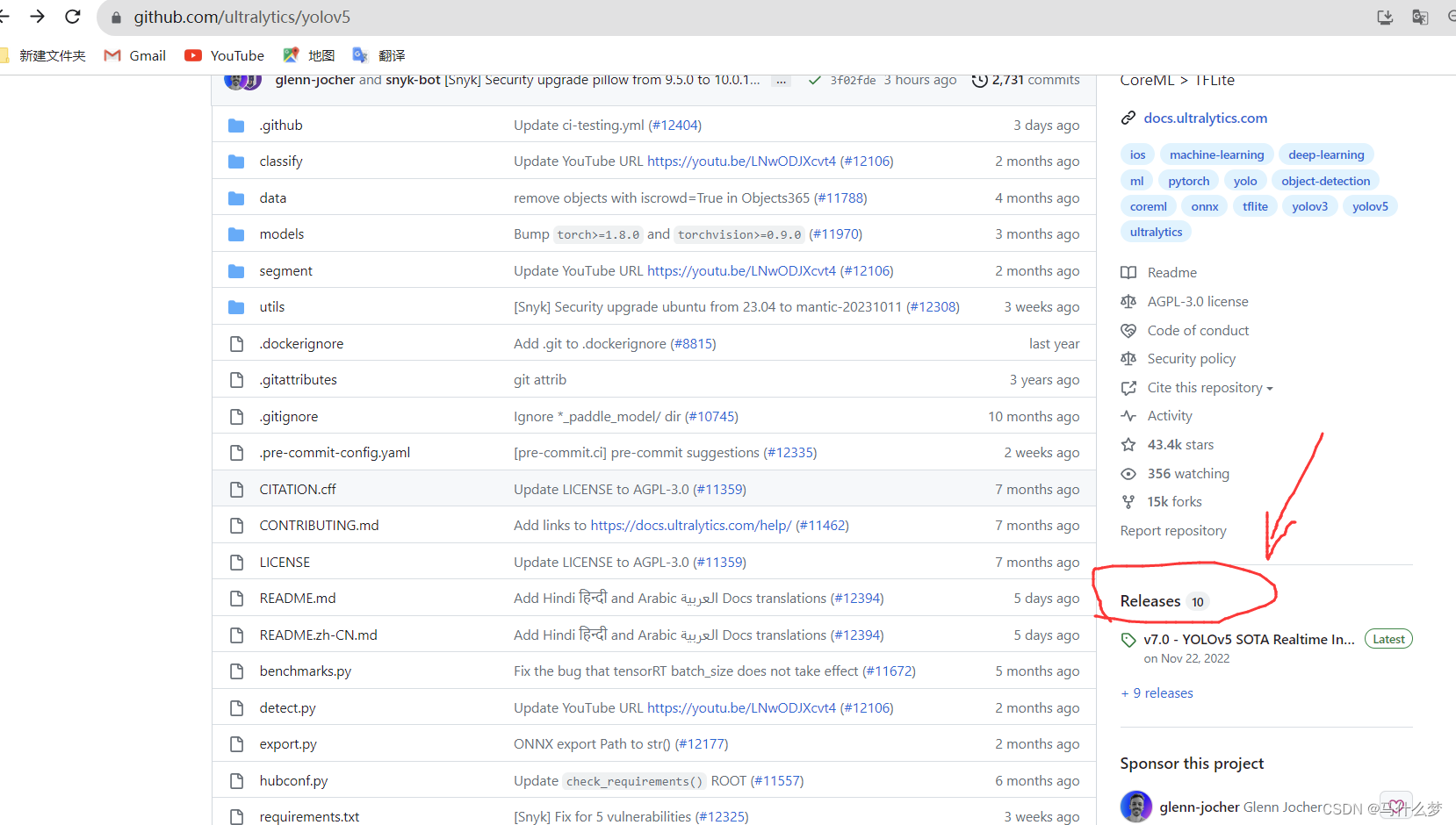This screenshot has width=1456, height=825.
Task: Open the page install/download icon in the address bar
Action: [1385, 17]
